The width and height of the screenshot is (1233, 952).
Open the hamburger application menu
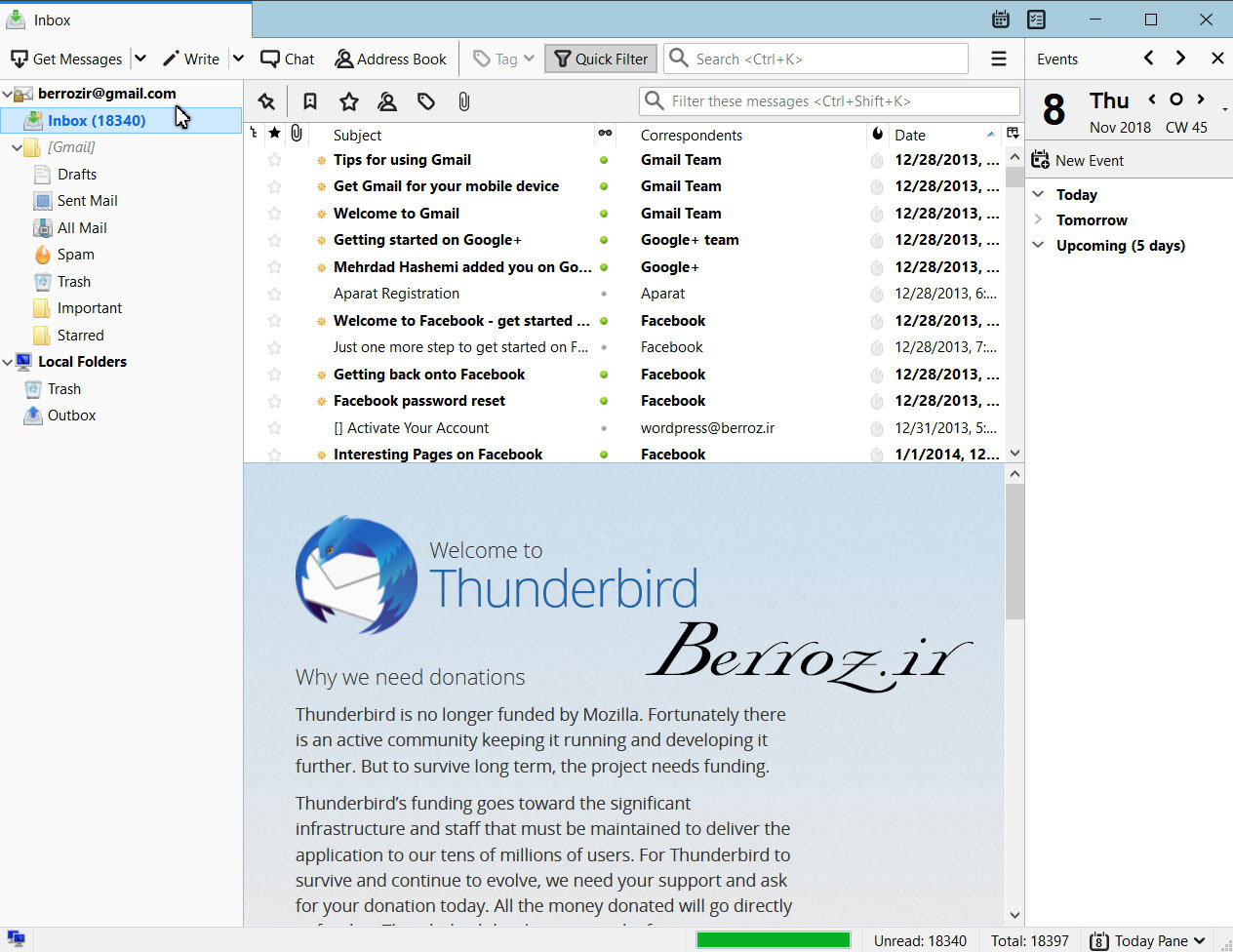pos(999,59)
